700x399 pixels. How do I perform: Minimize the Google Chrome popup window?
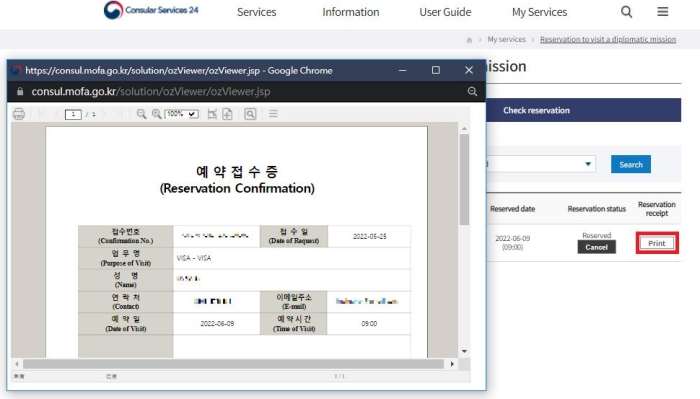point(402,71)
